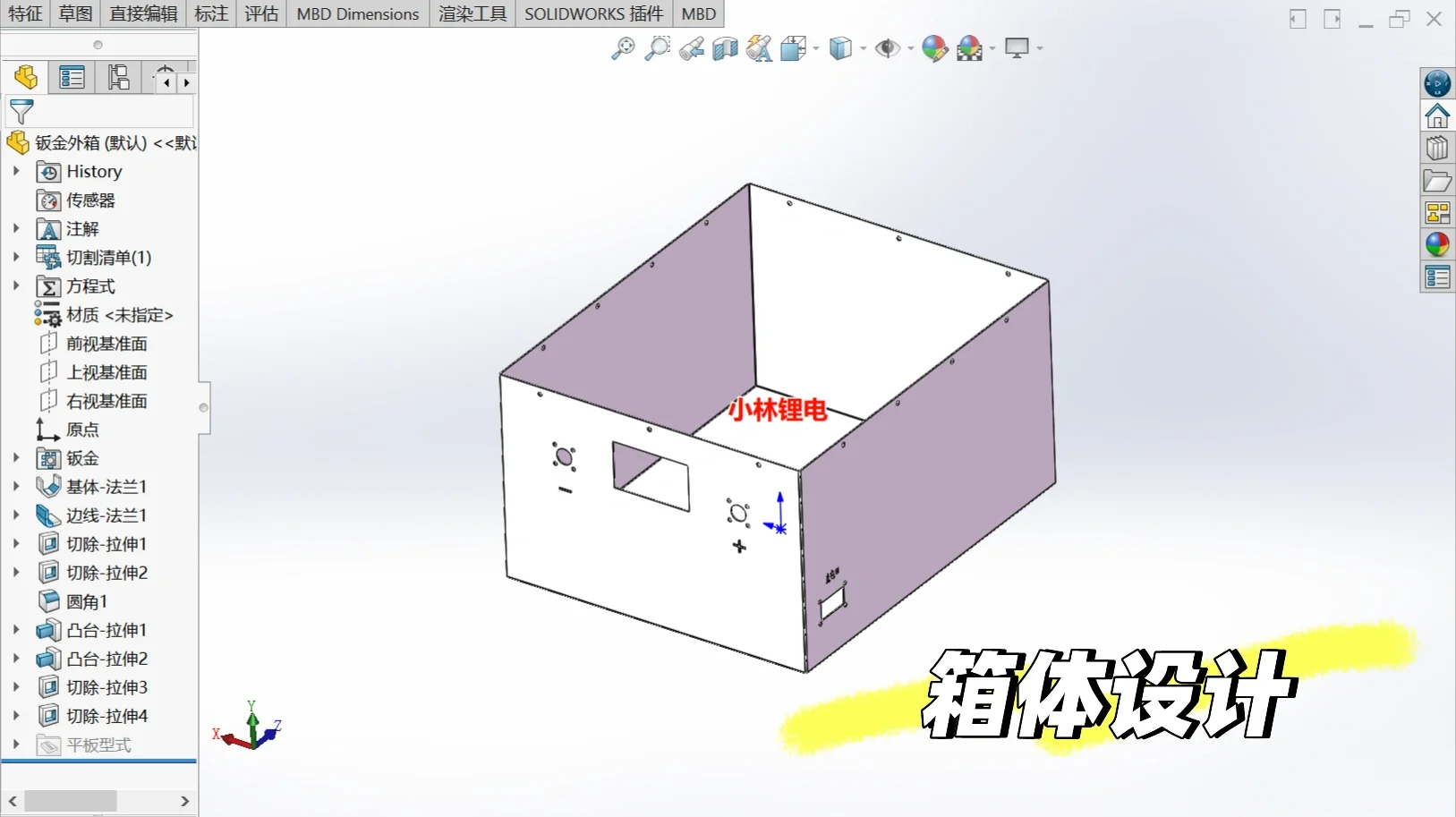
Task: Switch to the FeatureManager design tree tab
Action: pos(25,78)
